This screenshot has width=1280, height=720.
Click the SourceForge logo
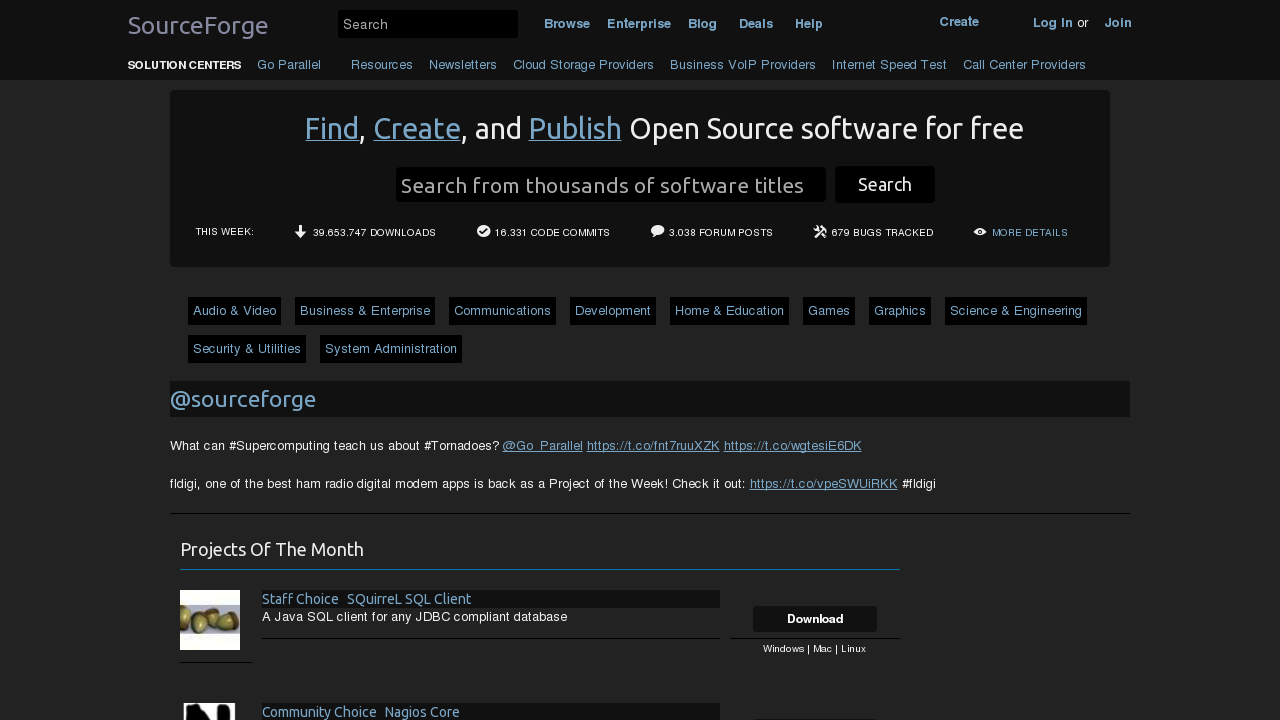[x=198, y=25]
